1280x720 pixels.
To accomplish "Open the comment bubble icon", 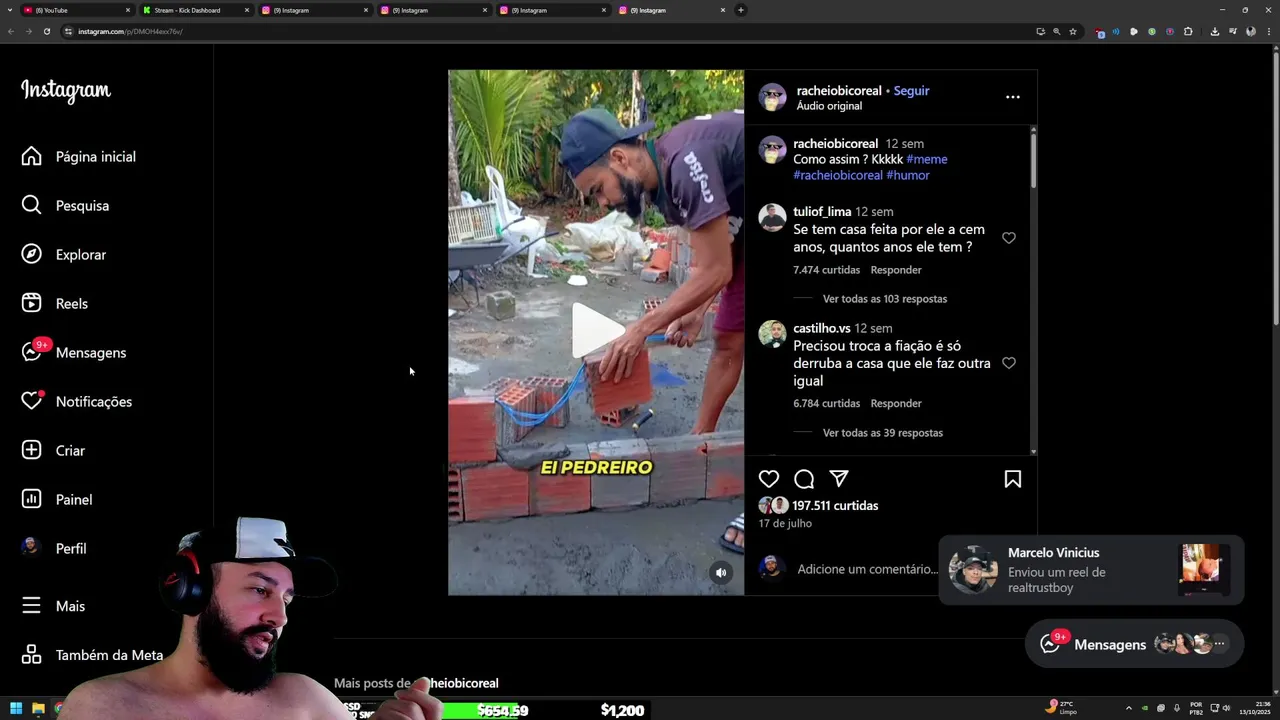I will coord(804,479).
